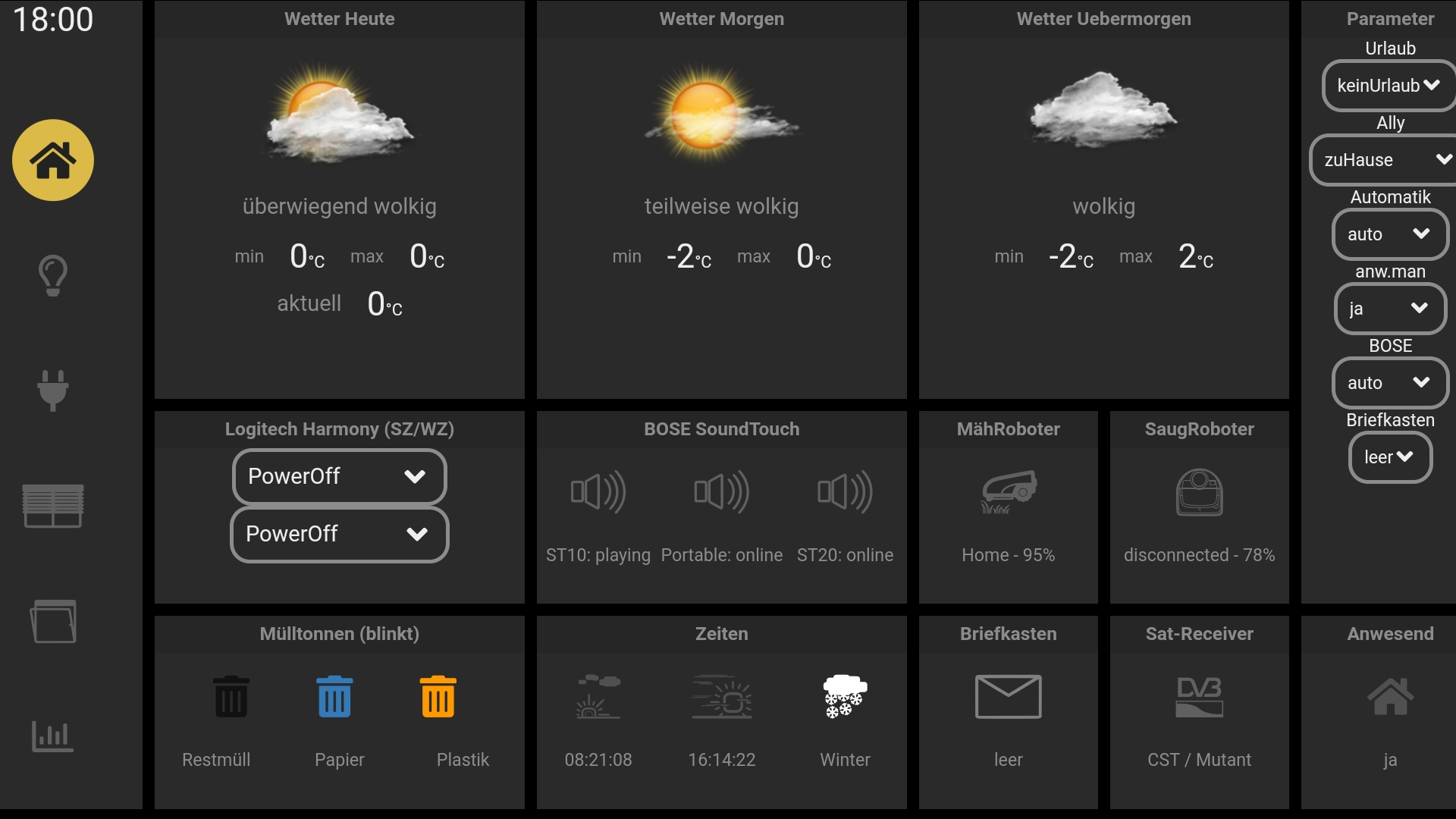This screenshot has width=1456, height=819.
Task: Open the Urlaub keinUrlaub dropdown
Action: [x=1388, y=86]
